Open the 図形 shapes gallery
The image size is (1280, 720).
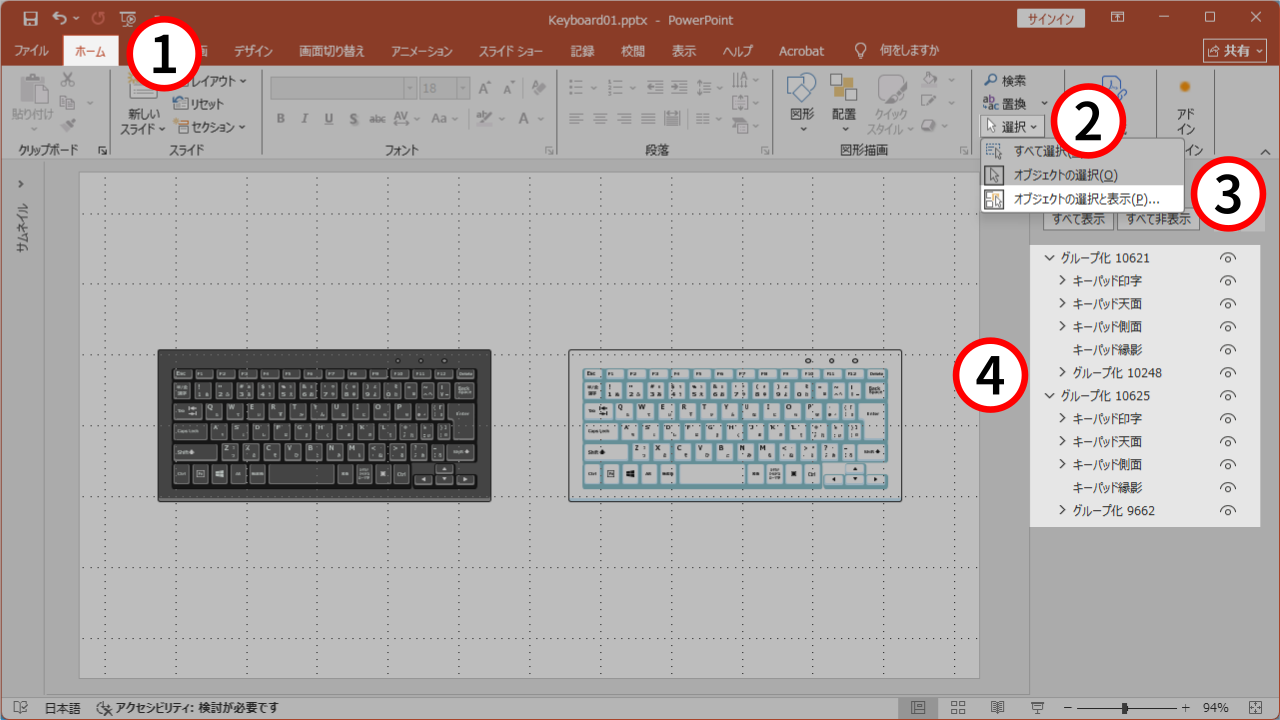coord(802,103)
